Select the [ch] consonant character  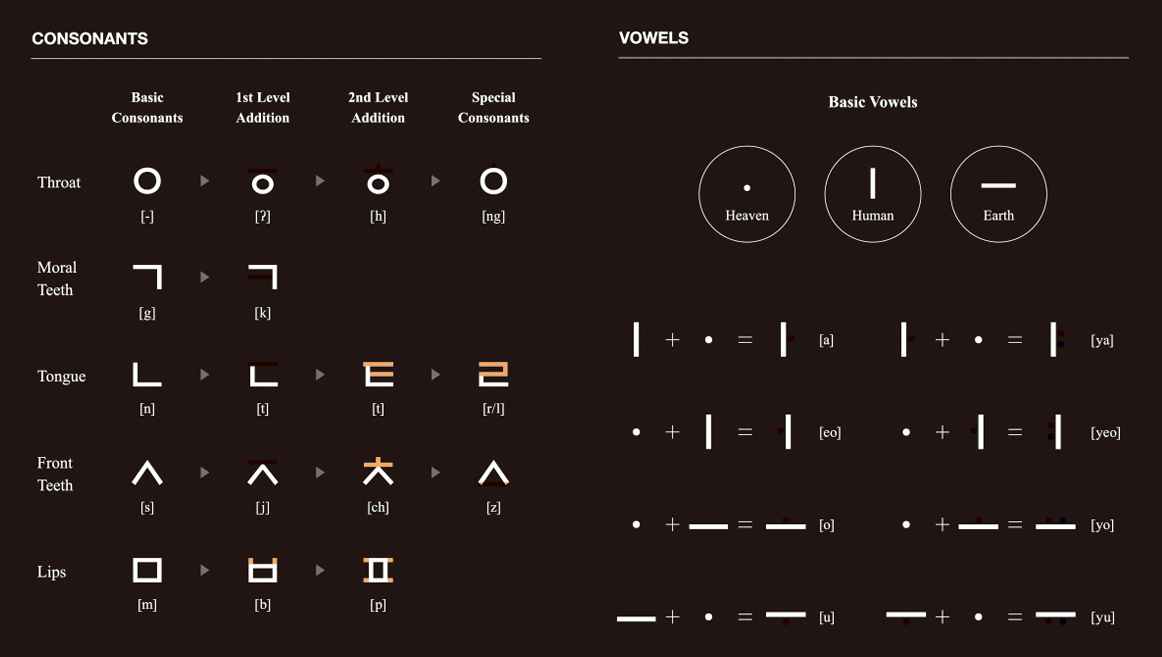(378, 471)
